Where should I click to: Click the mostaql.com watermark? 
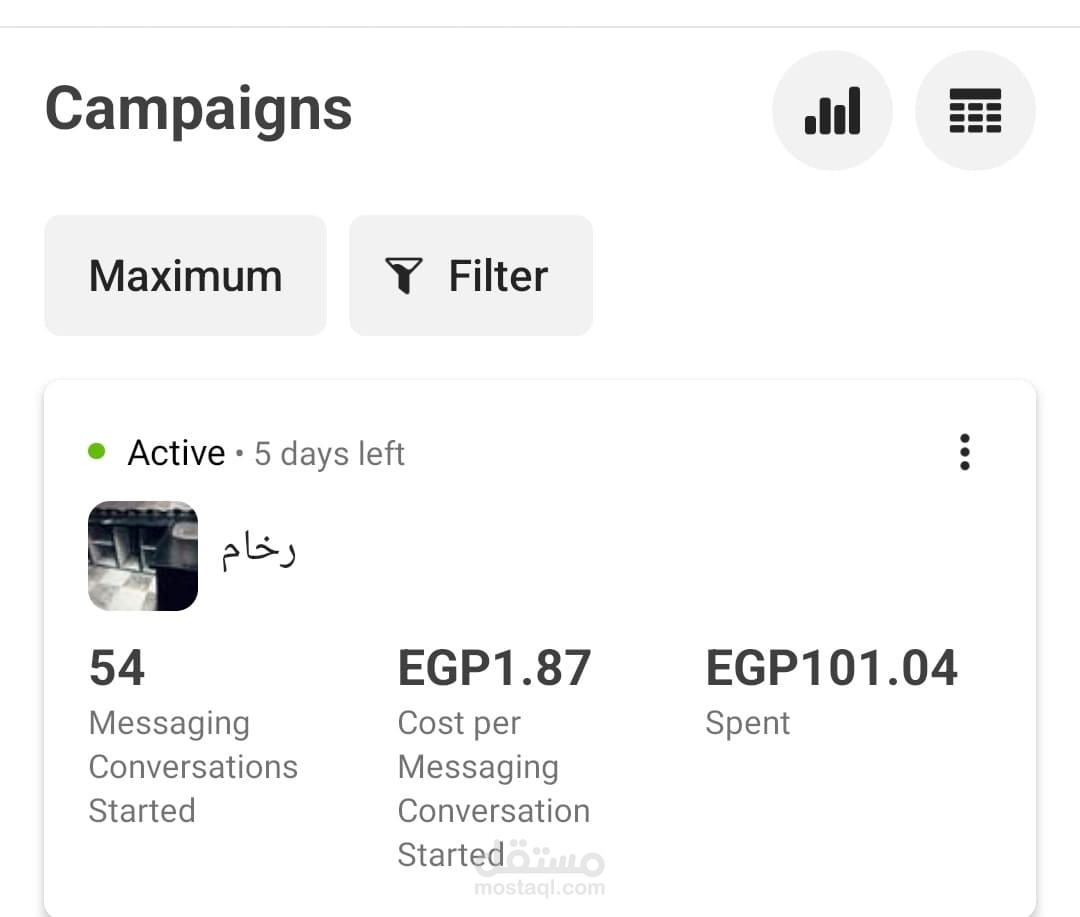[539, 869]
